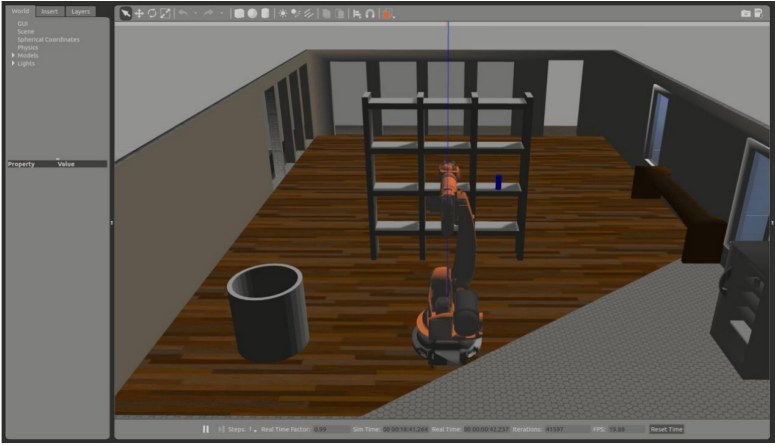Expand the Lights tree node
The image size is (775, 445).
coord(13,63)
